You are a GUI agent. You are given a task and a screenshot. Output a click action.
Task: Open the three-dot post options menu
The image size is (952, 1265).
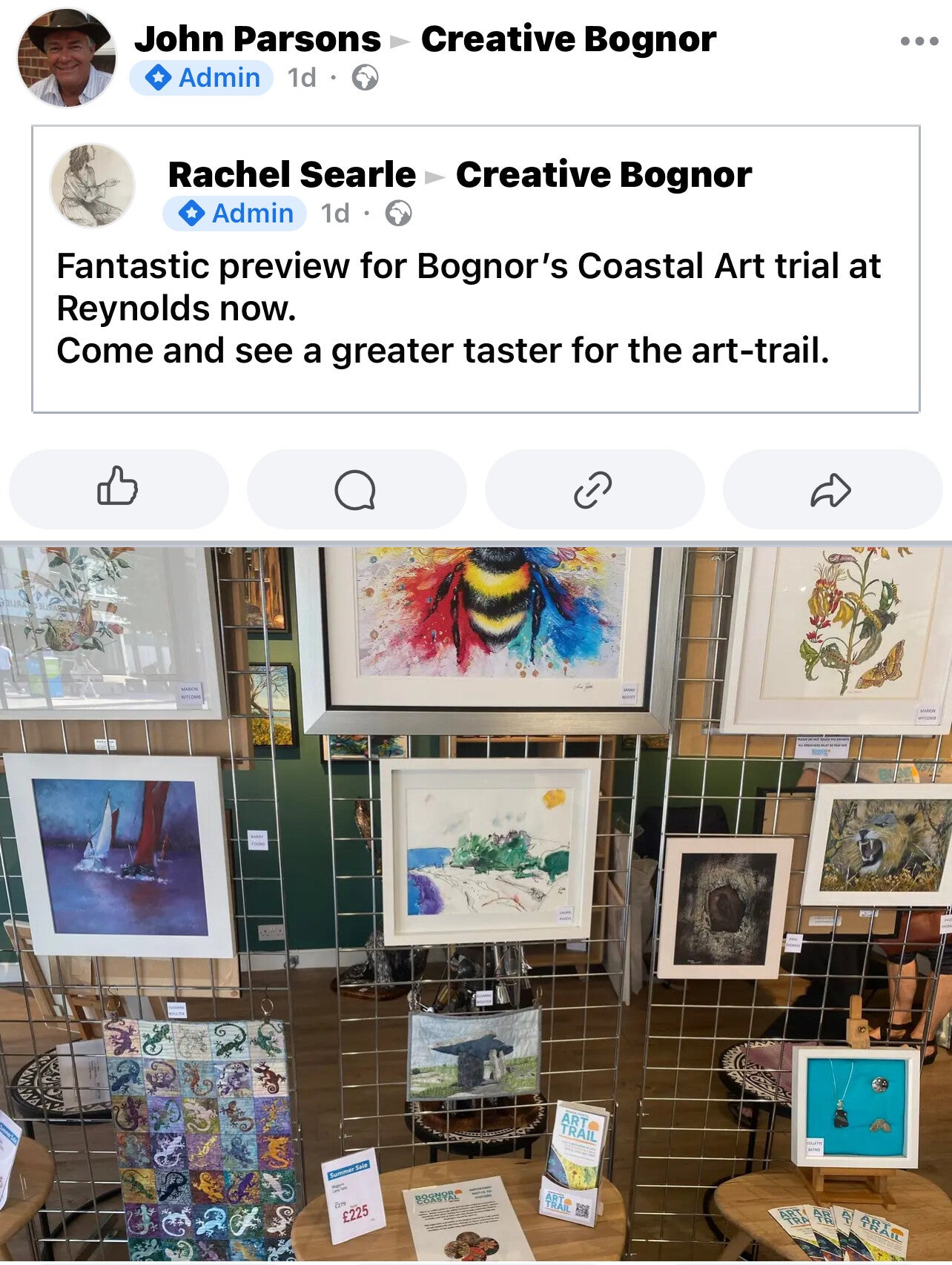[x=919, y=41]
